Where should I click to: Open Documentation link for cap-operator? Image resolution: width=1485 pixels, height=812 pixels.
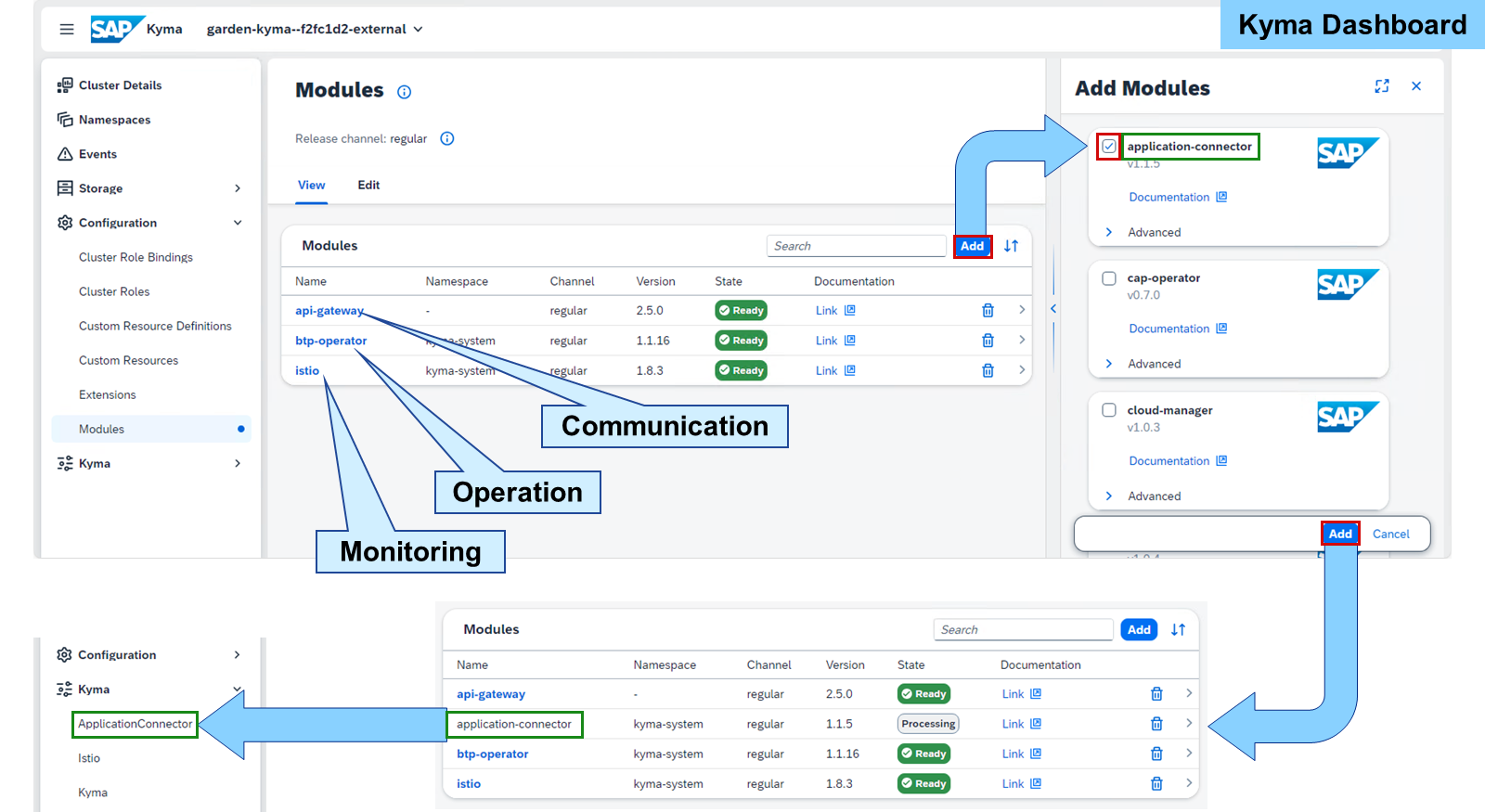1178,329
